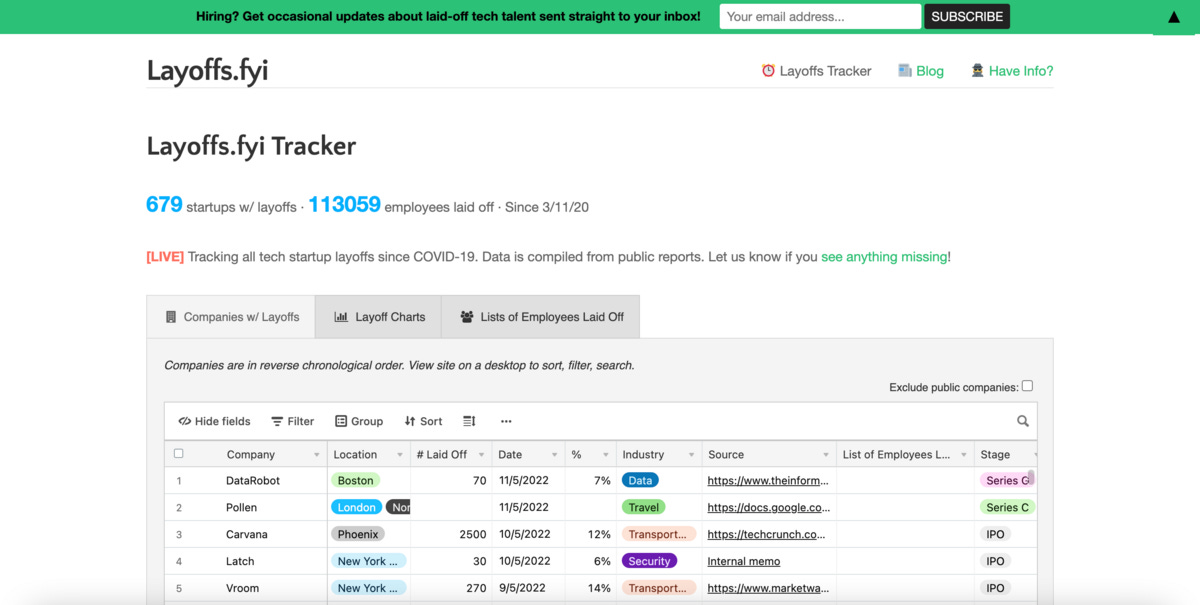Expand the # Laid Off column dropdown arrow
This screenshot has height=605, width=1200.
(481, 455)
